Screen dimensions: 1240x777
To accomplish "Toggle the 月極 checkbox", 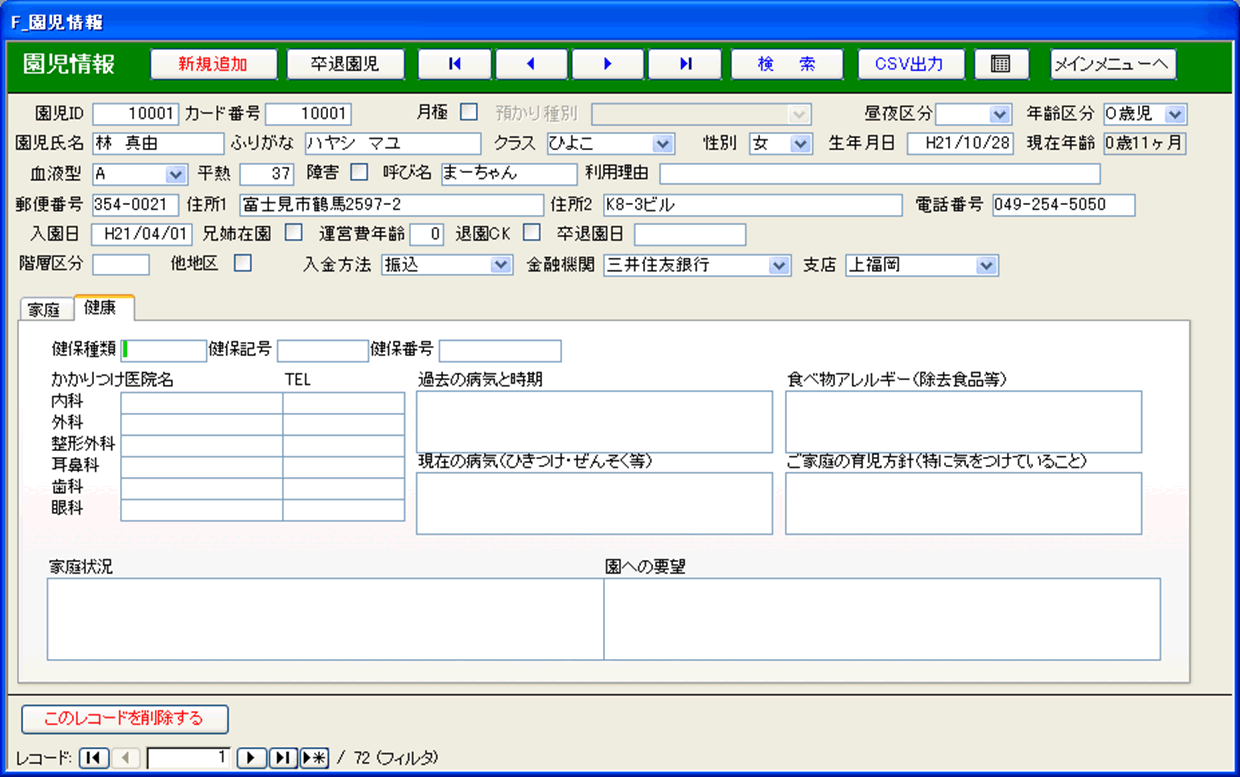I will point(468,112).
